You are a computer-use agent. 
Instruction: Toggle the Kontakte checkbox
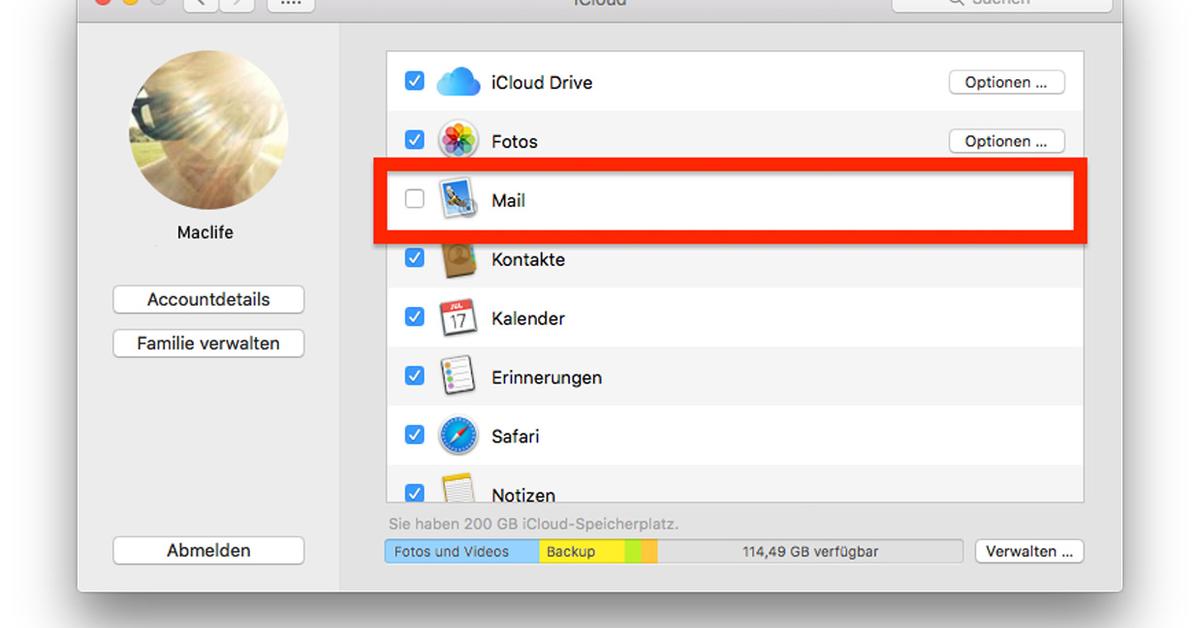point(414,258)
